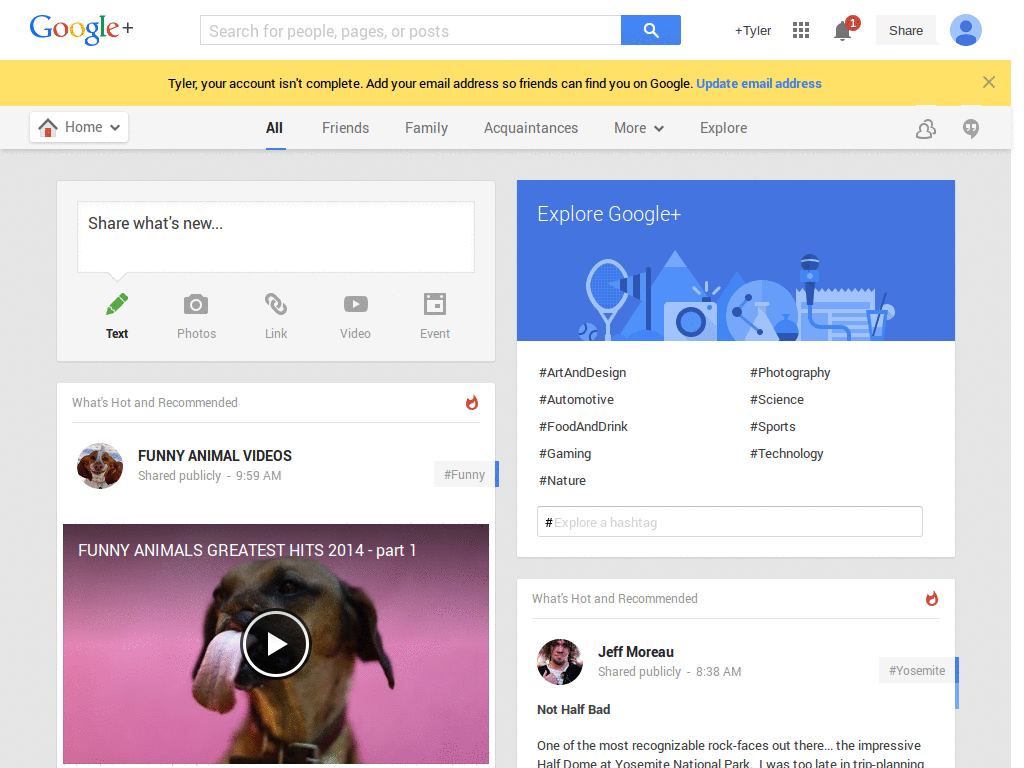Click the Share what's new box

point(276,236)
